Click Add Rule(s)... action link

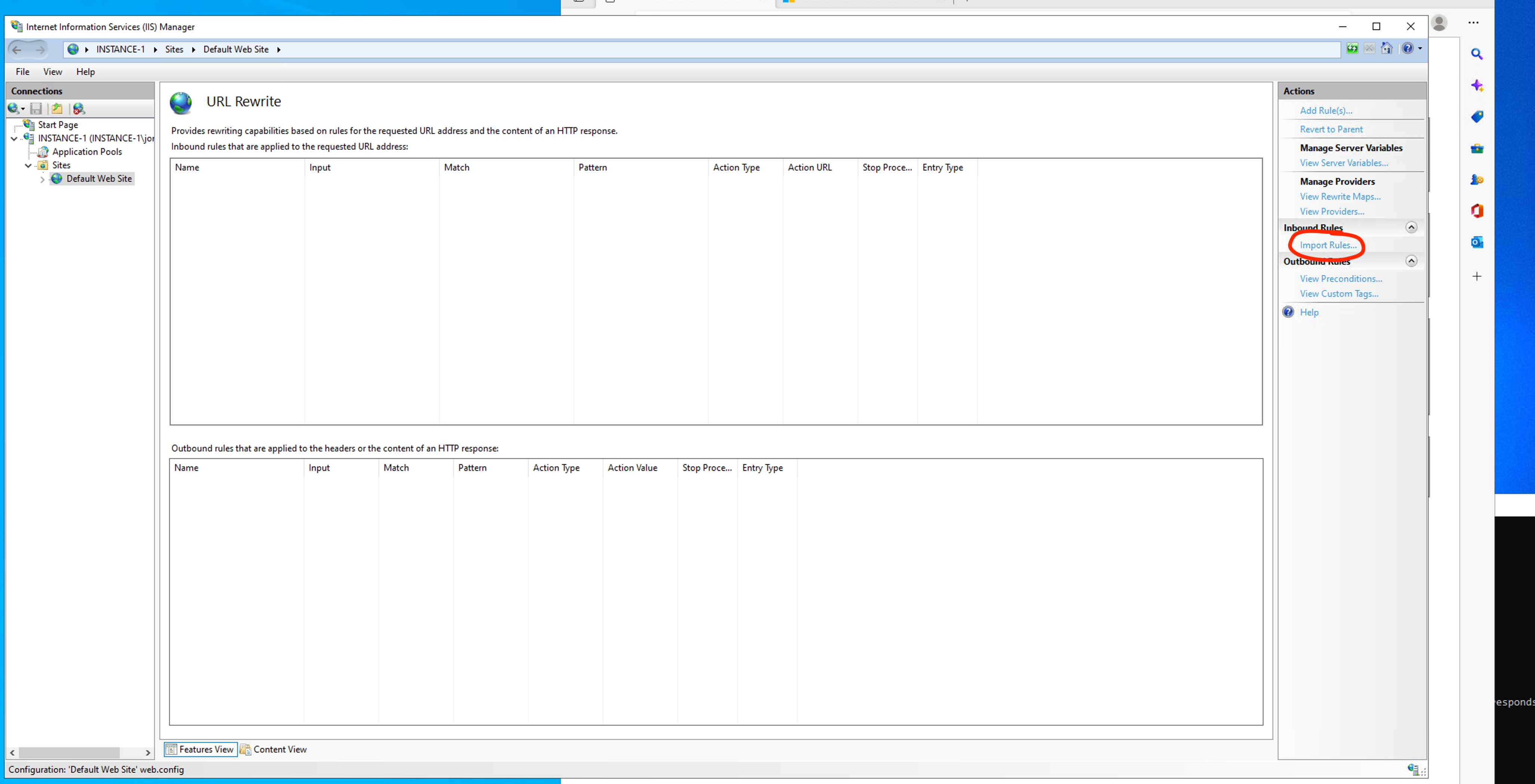point(1326,110)
